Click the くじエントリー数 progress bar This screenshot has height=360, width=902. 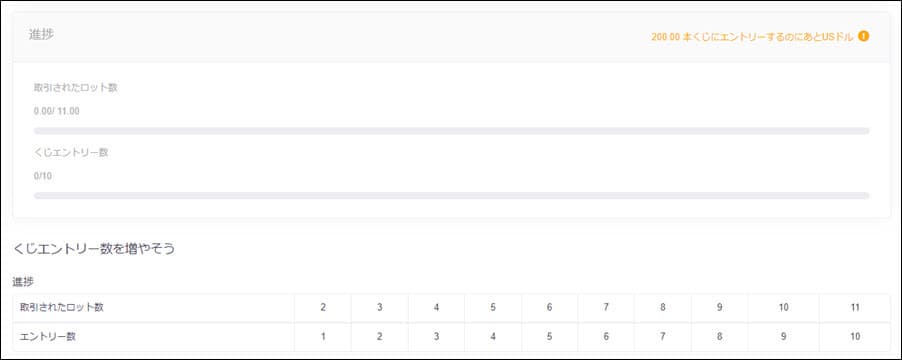click(x=452, y=196)
